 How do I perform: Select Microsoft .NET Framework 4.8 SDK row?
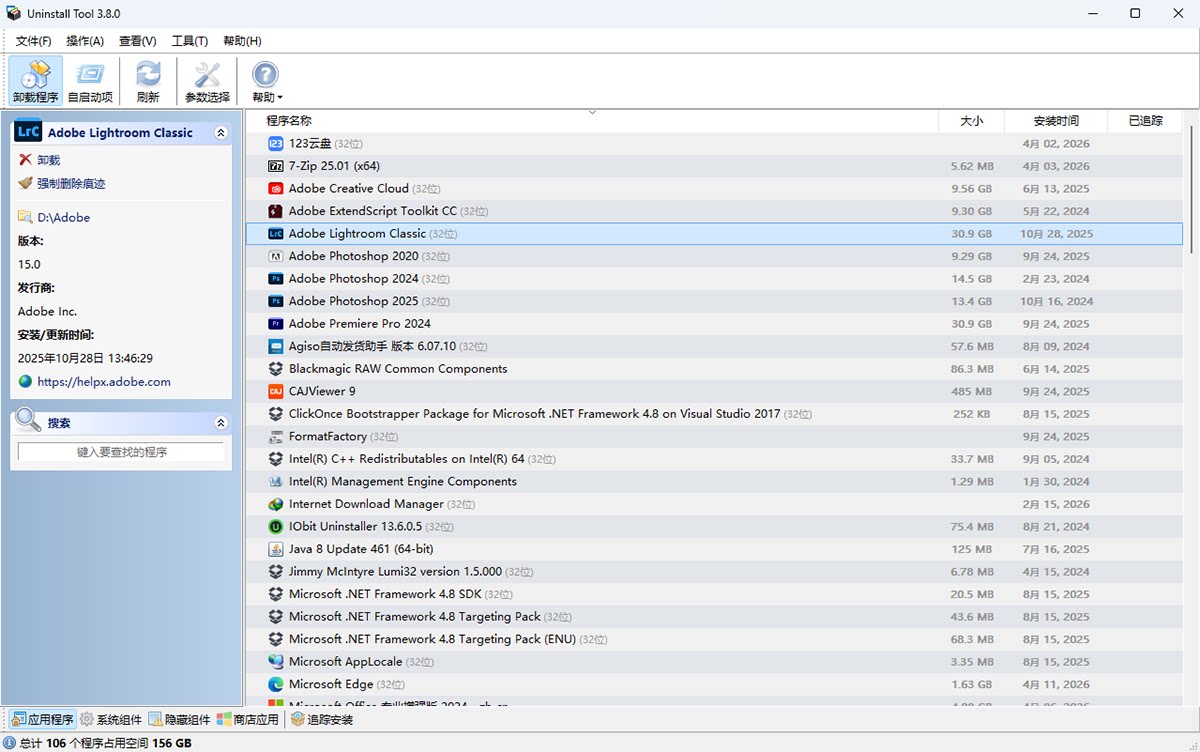[x=714, y=594]
